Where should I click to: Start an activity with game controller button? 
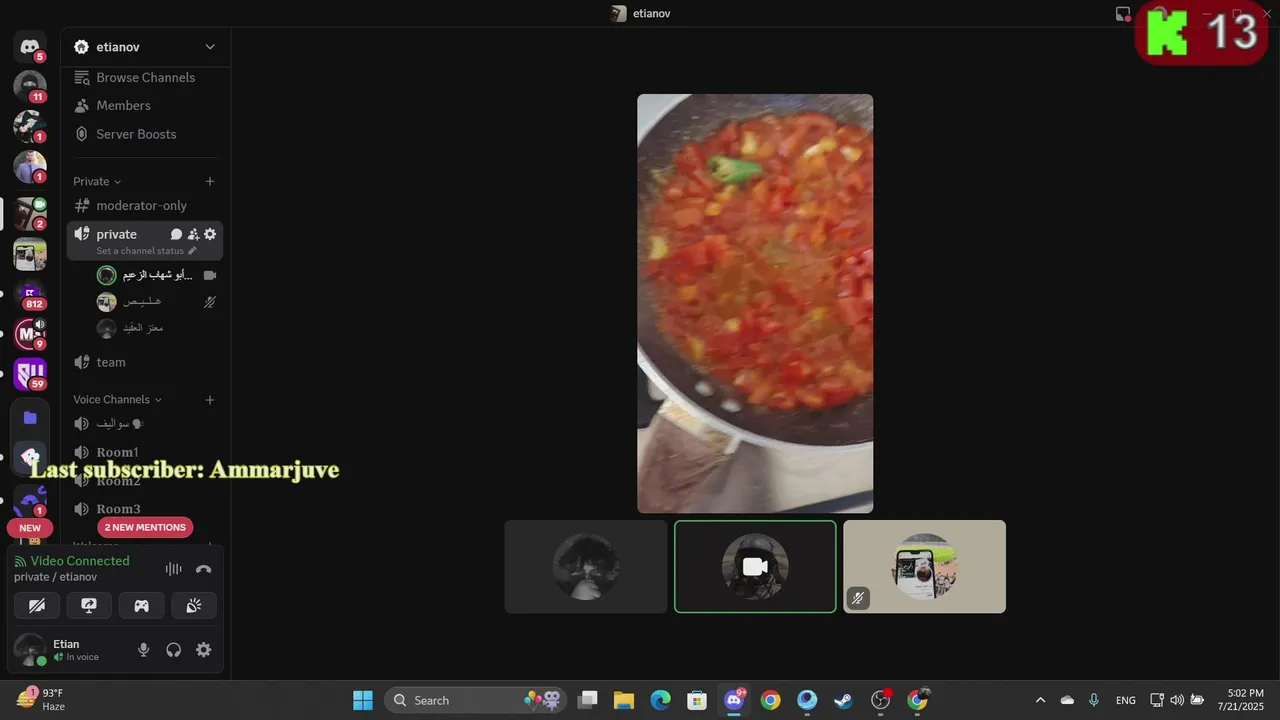142,605
